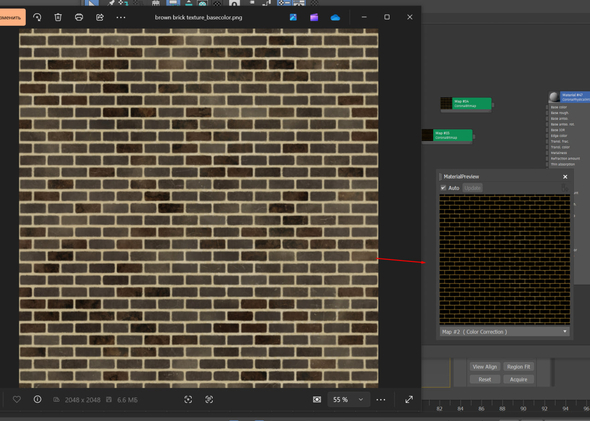Click the Acquire button

tap(519, 379)
